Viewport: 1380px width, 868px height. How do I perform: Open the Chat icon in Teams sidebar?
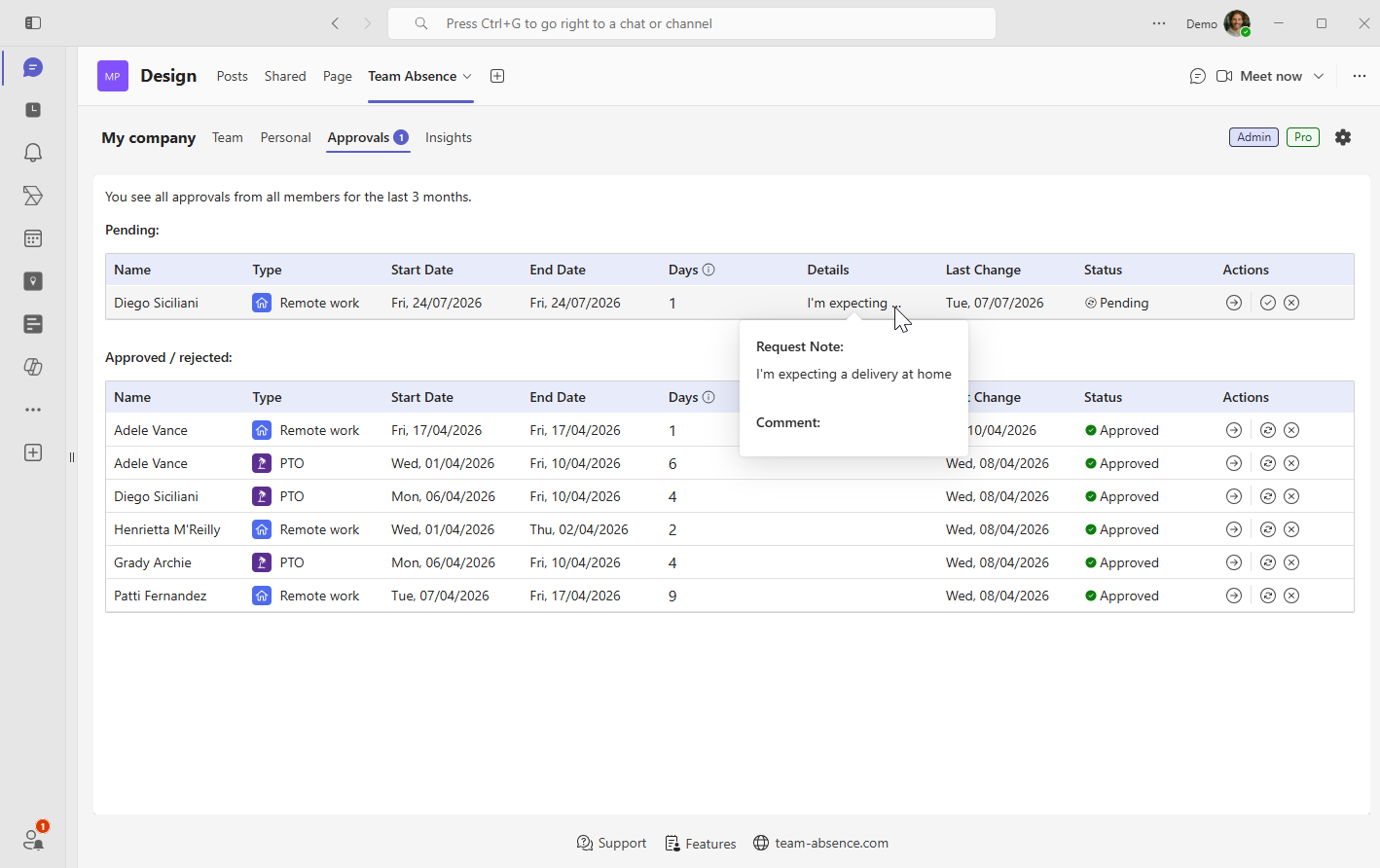click(33, 67)
